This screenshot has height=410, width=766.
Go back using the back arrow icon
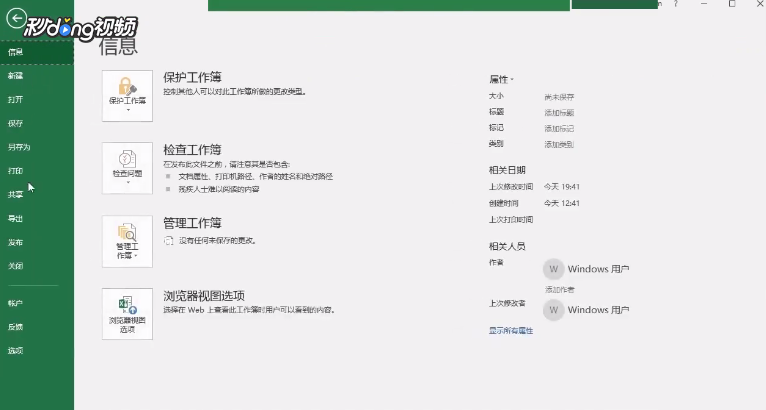click(16, 19)
